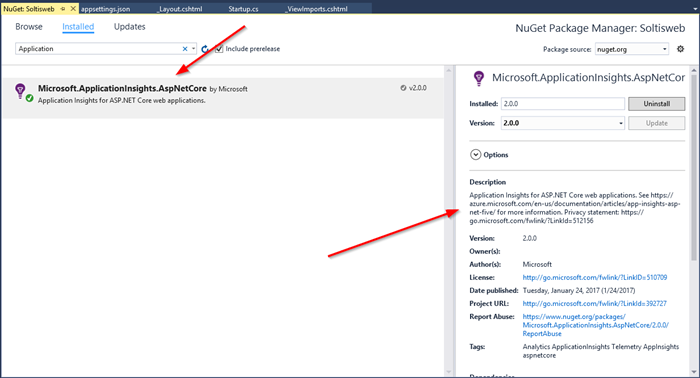Viewport: 700px width, 378px height.
Task: Click the lightbulb icon in the details header
Action: pyautogui.click(x=479, y=78)
